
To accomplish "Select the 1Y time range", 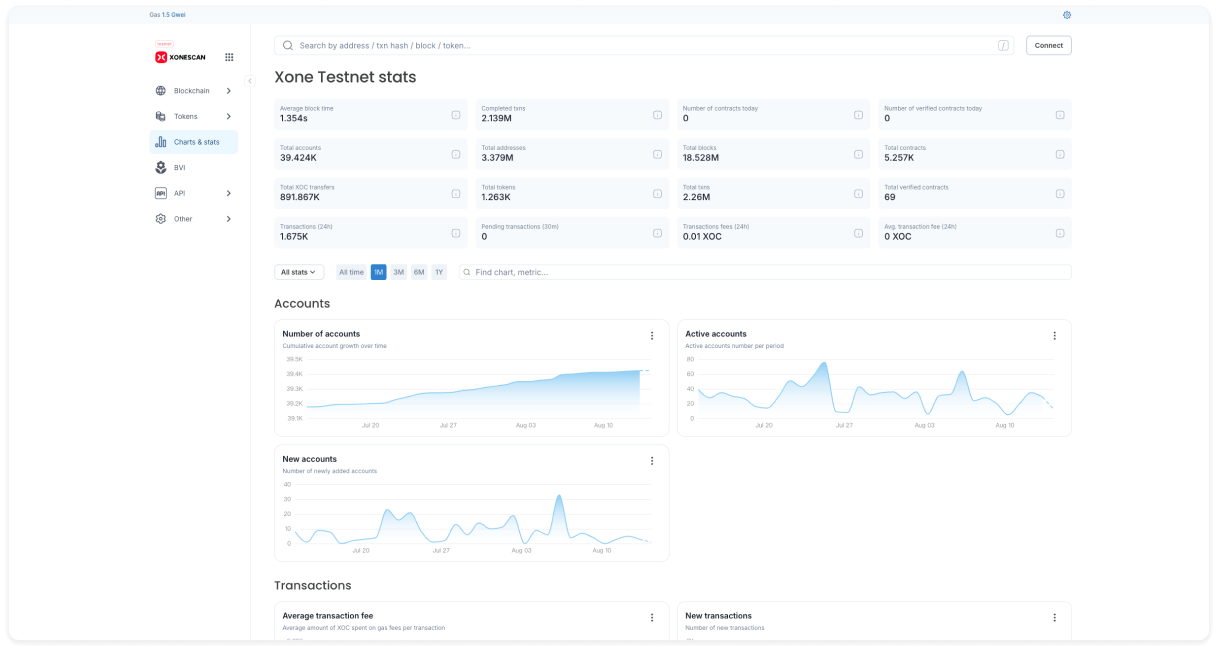I will pos(439,272).
